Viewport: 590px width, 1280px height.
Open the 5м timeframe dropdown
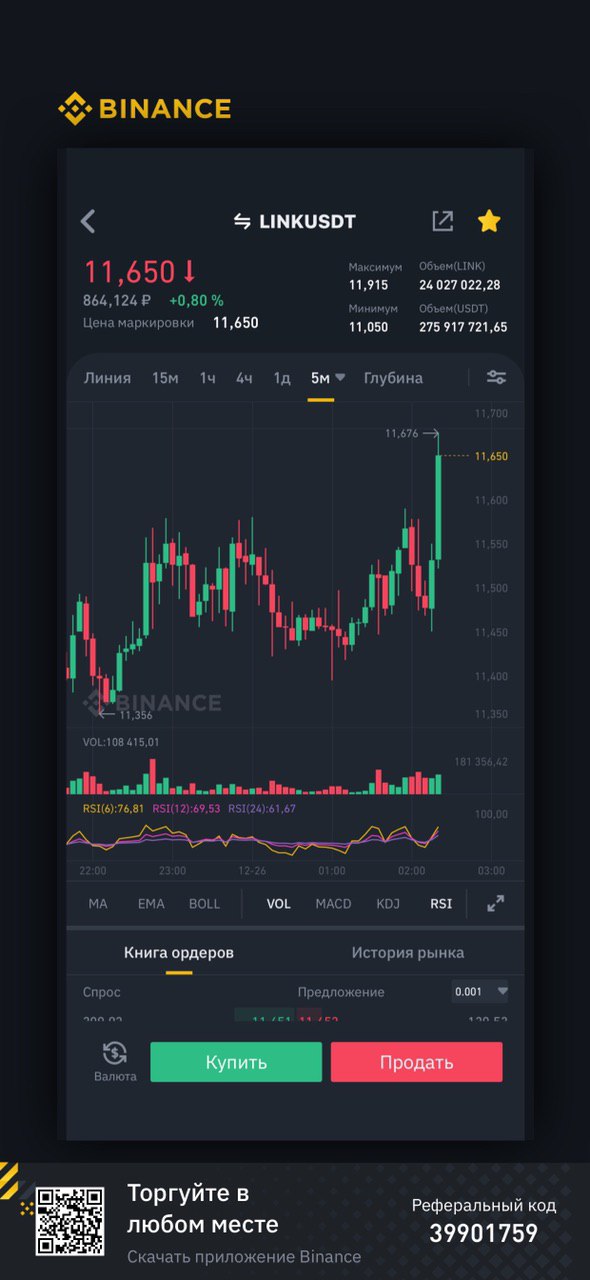tap(327, 377)
